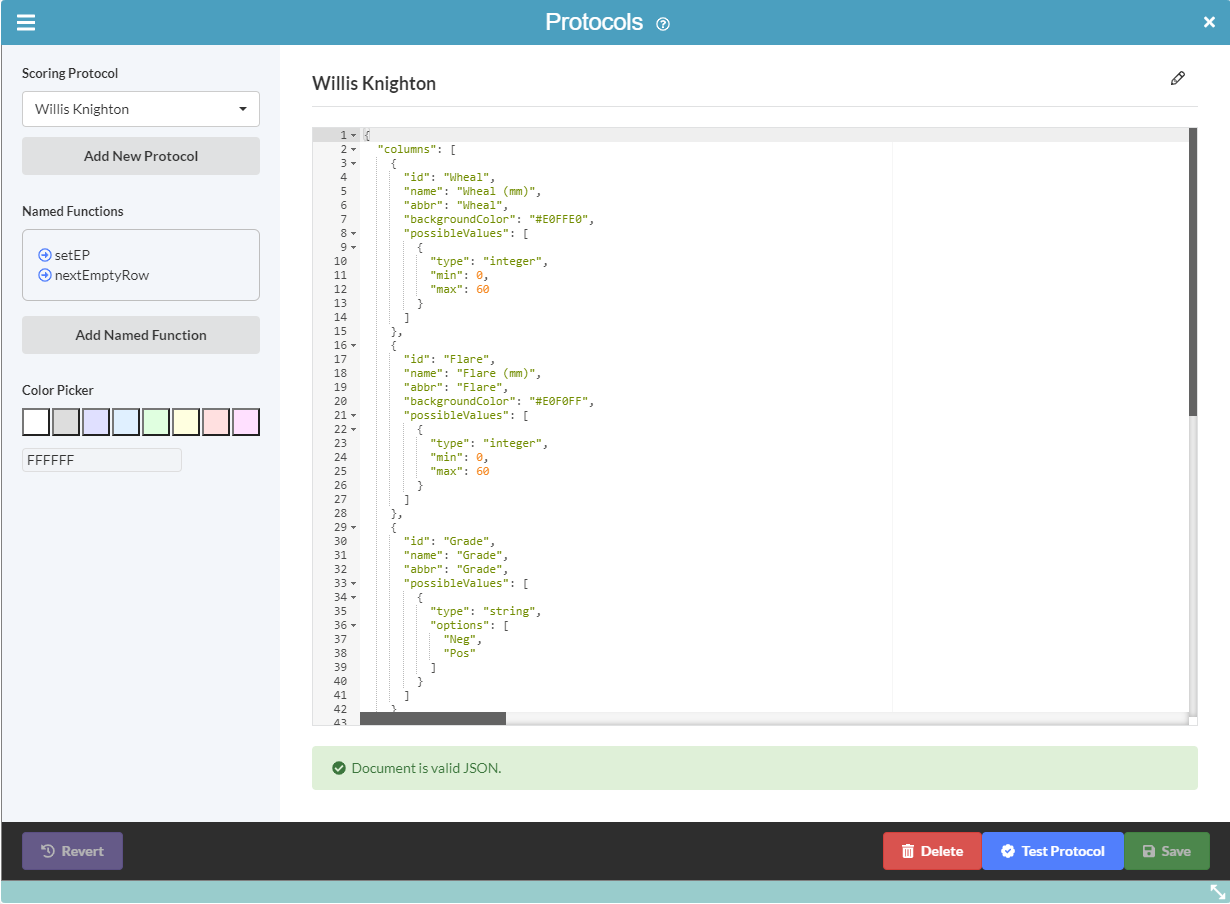Open the setEP function arrow icon
The height and width of the screenshot is (904, 1230).
click(44, 255)
